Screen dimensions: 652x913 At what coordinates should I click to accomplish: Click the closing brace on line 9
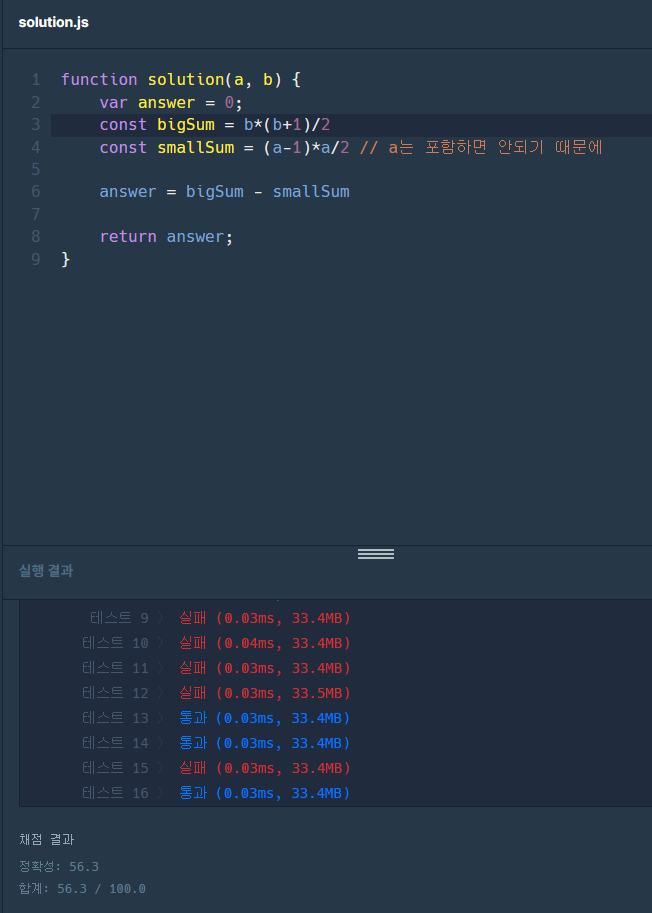pos(65,259)
